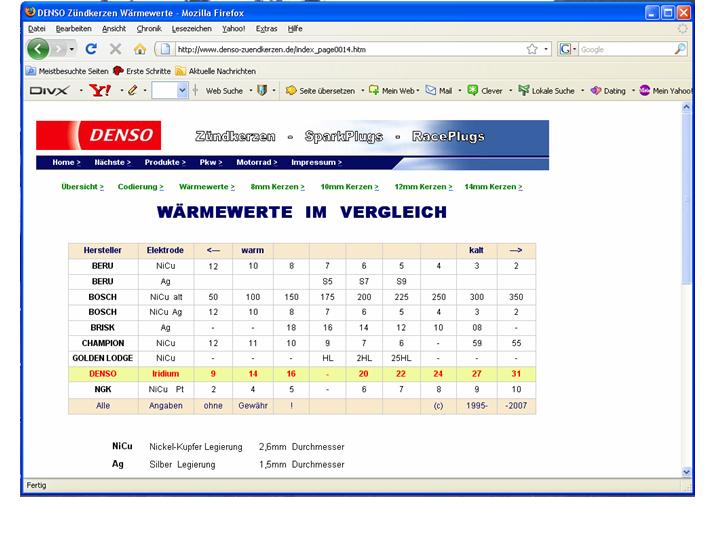
Task: Click GOLDEN LODGE manufacturer cell
Action: tap(103, 358)
